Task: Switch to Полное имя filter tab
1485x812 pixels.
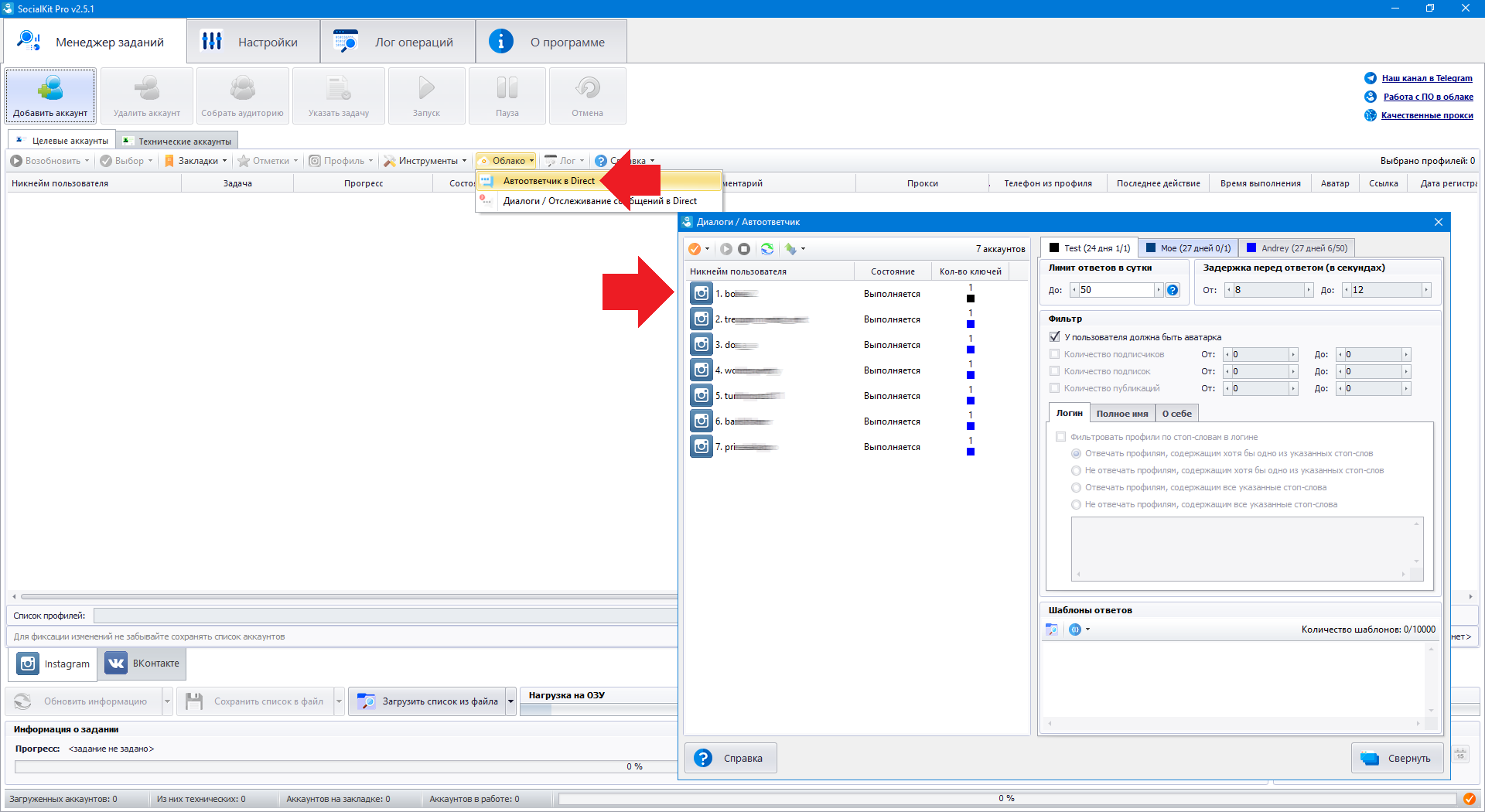Action: pyautogui.click(x=1122, y=414)
